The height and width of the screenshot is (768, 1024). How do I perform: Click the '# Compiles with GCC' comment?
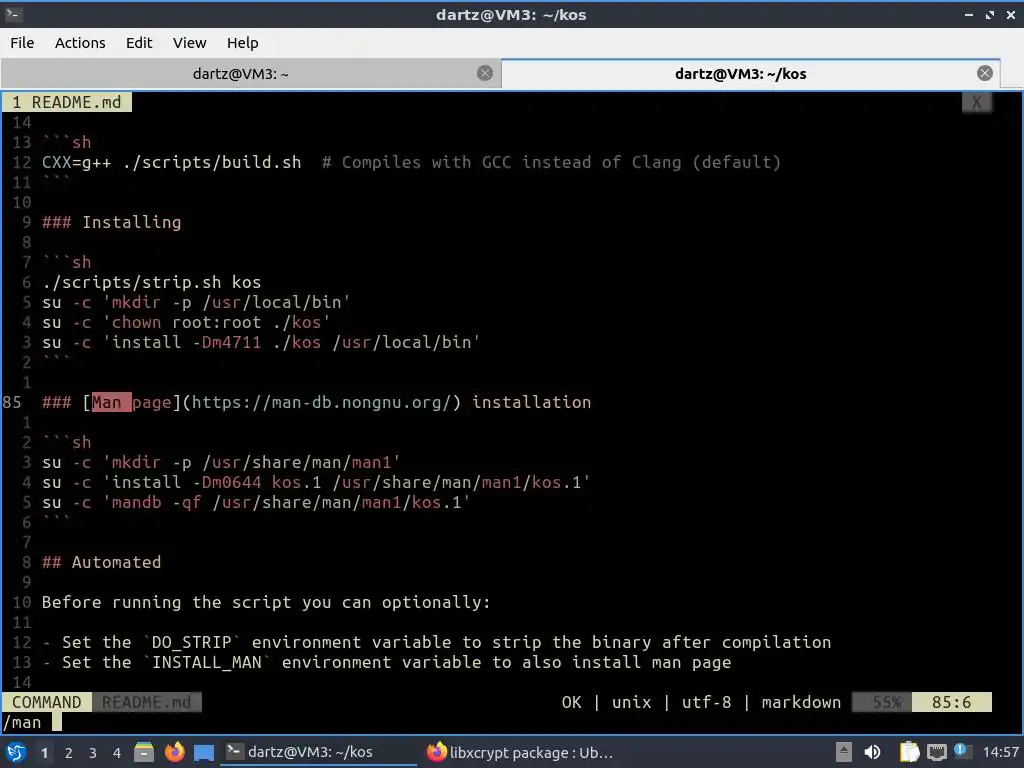point(551,163)
